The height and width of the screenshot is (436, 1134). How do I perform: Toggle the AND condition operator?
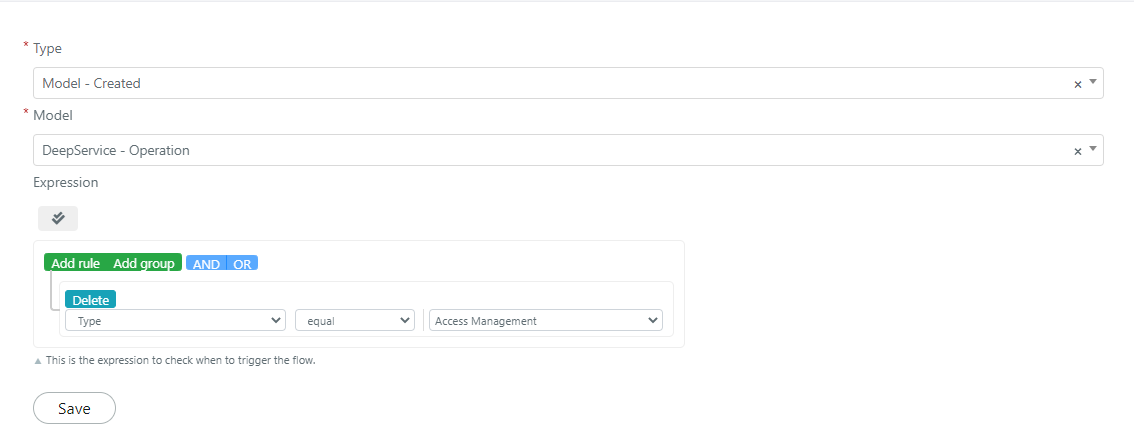pos(206,263)
